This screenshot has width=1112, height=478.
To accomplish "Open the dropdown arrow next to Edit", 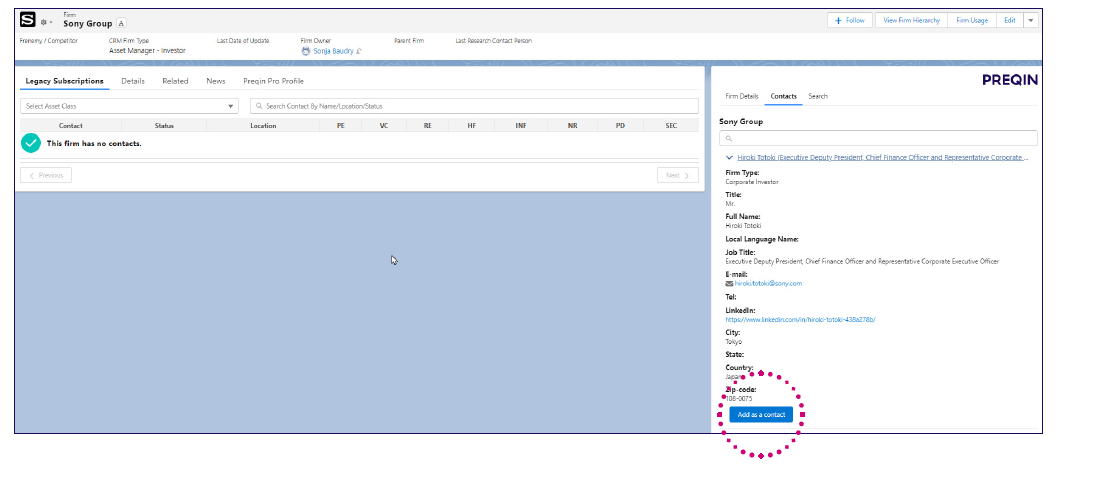I will coord(1030,21).
